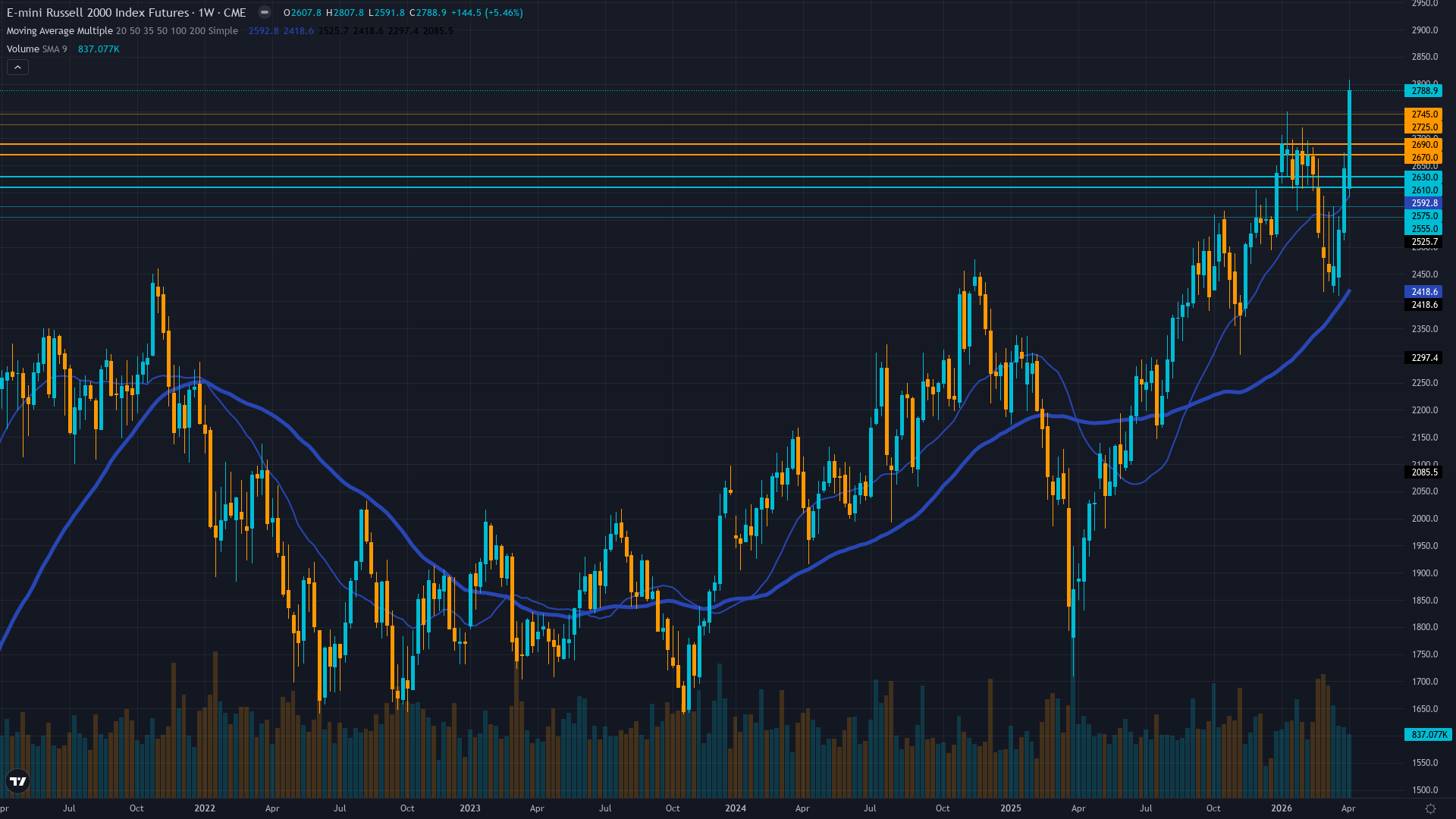Select the cyan 2610.0 price line label
Viewport: 1456px width, 819px height.
1423,190
